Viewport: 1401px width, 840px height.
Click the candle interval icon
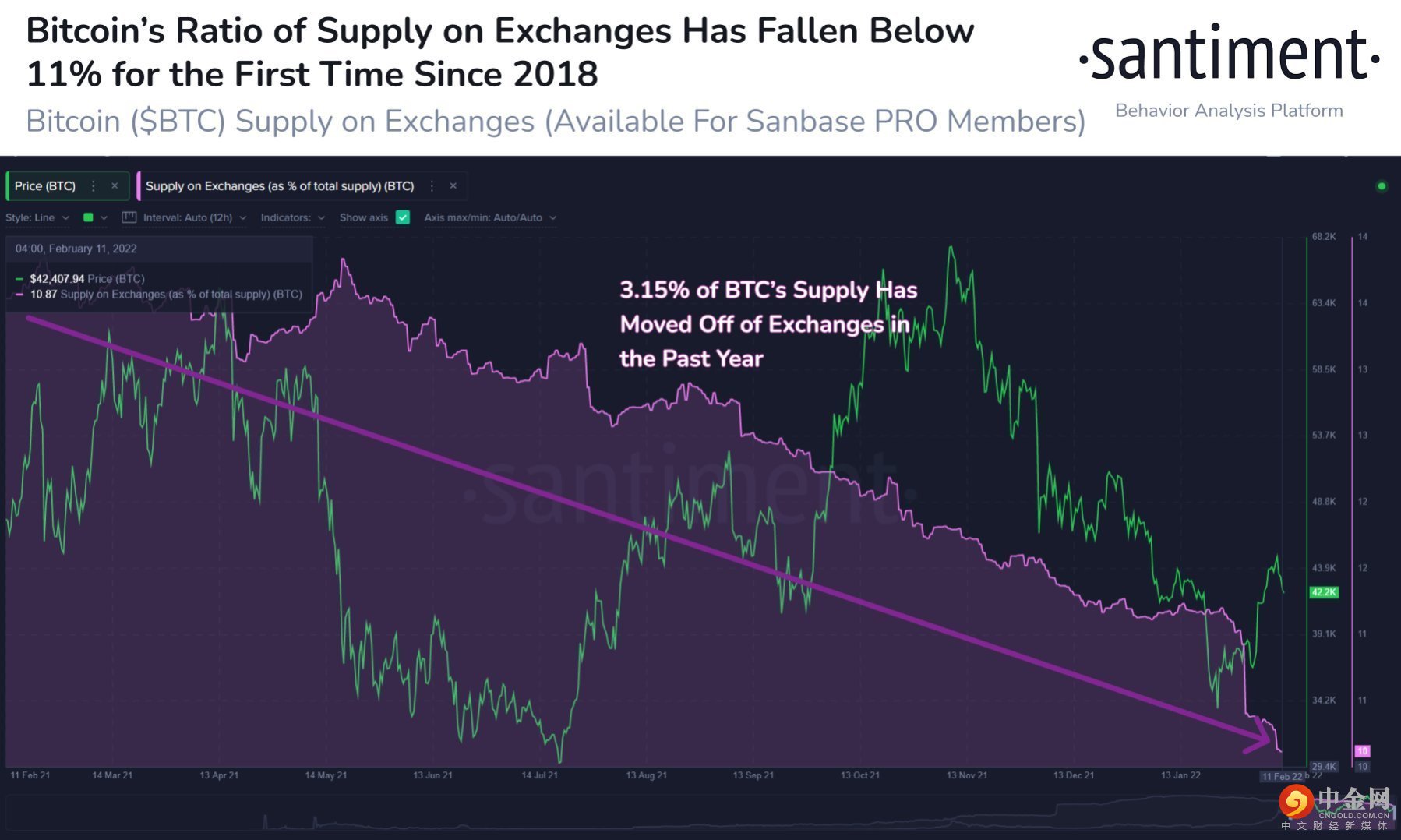point(129,217)
